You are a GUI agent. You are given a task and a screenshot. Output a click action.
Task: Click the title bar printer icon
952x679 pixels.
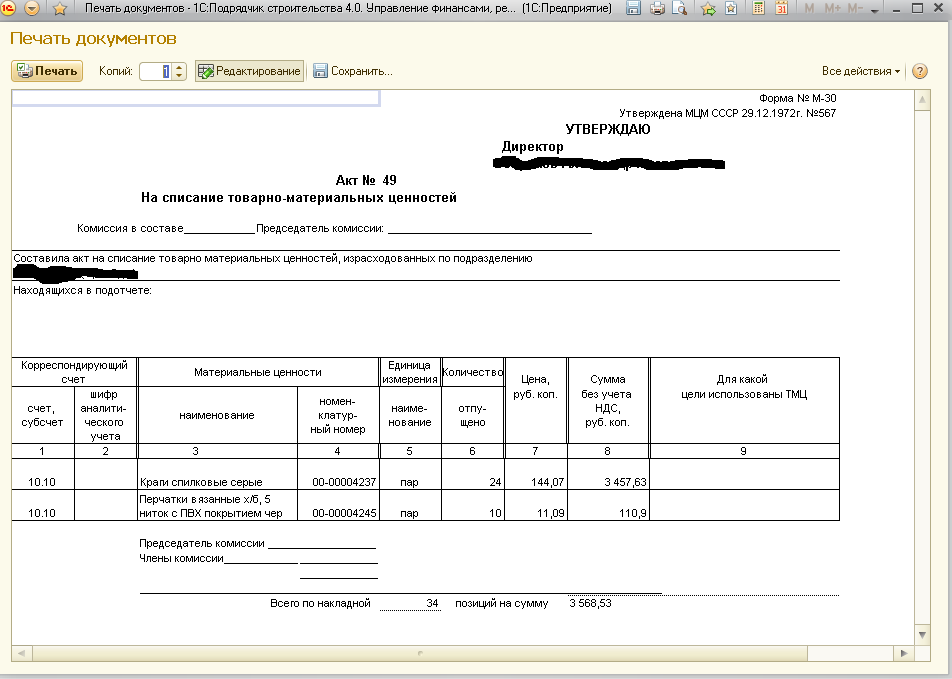(x=657, y=9)
